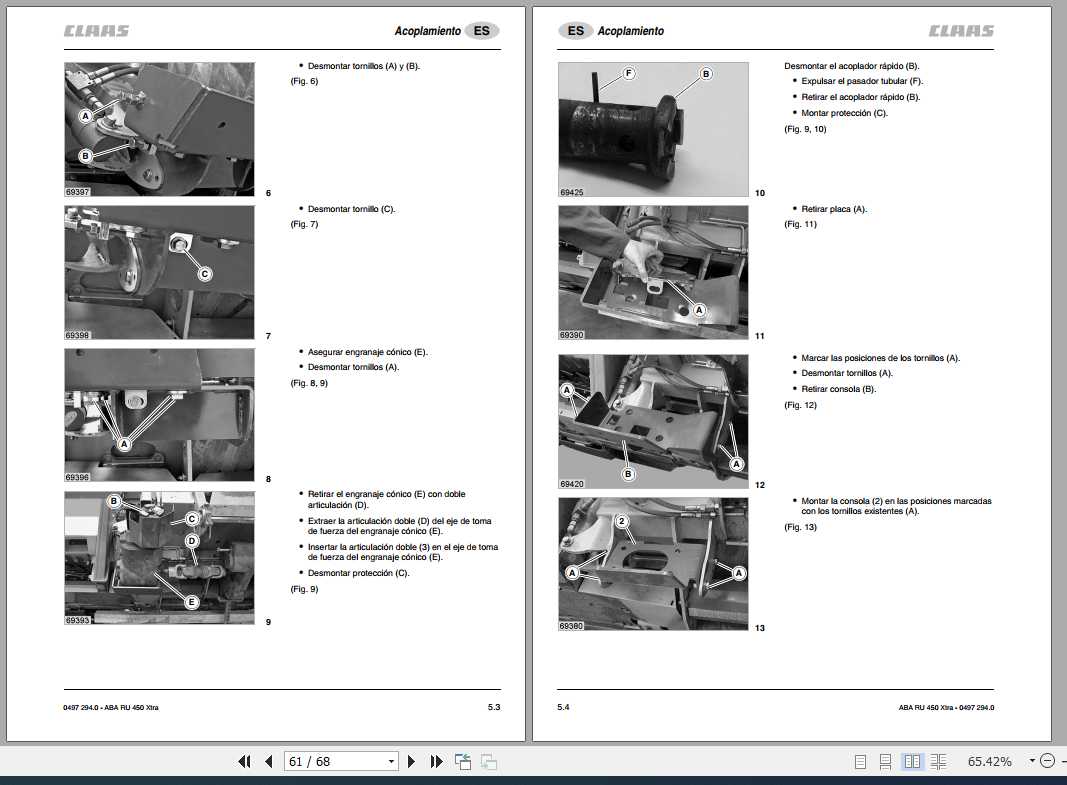Image resolution: width=1067 pixels, height=785 pixels.
Task: Click figure 8 photo numbered 69396
Action: tap(159, 415)
